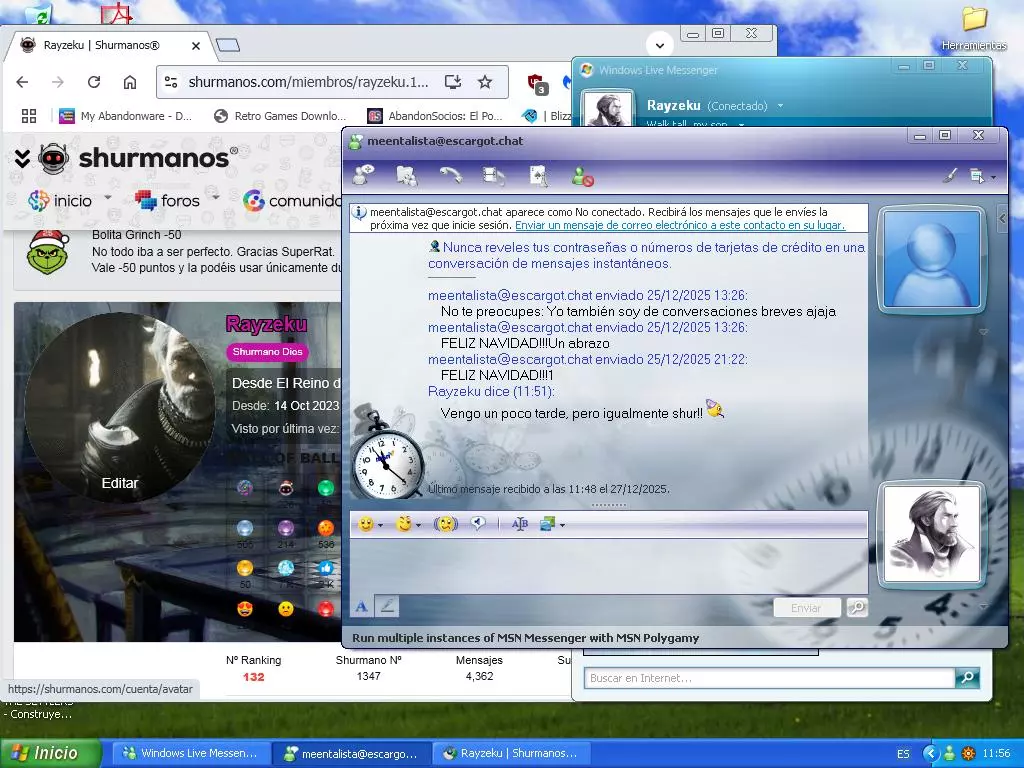Click the voice clip icon

[479, 524]
